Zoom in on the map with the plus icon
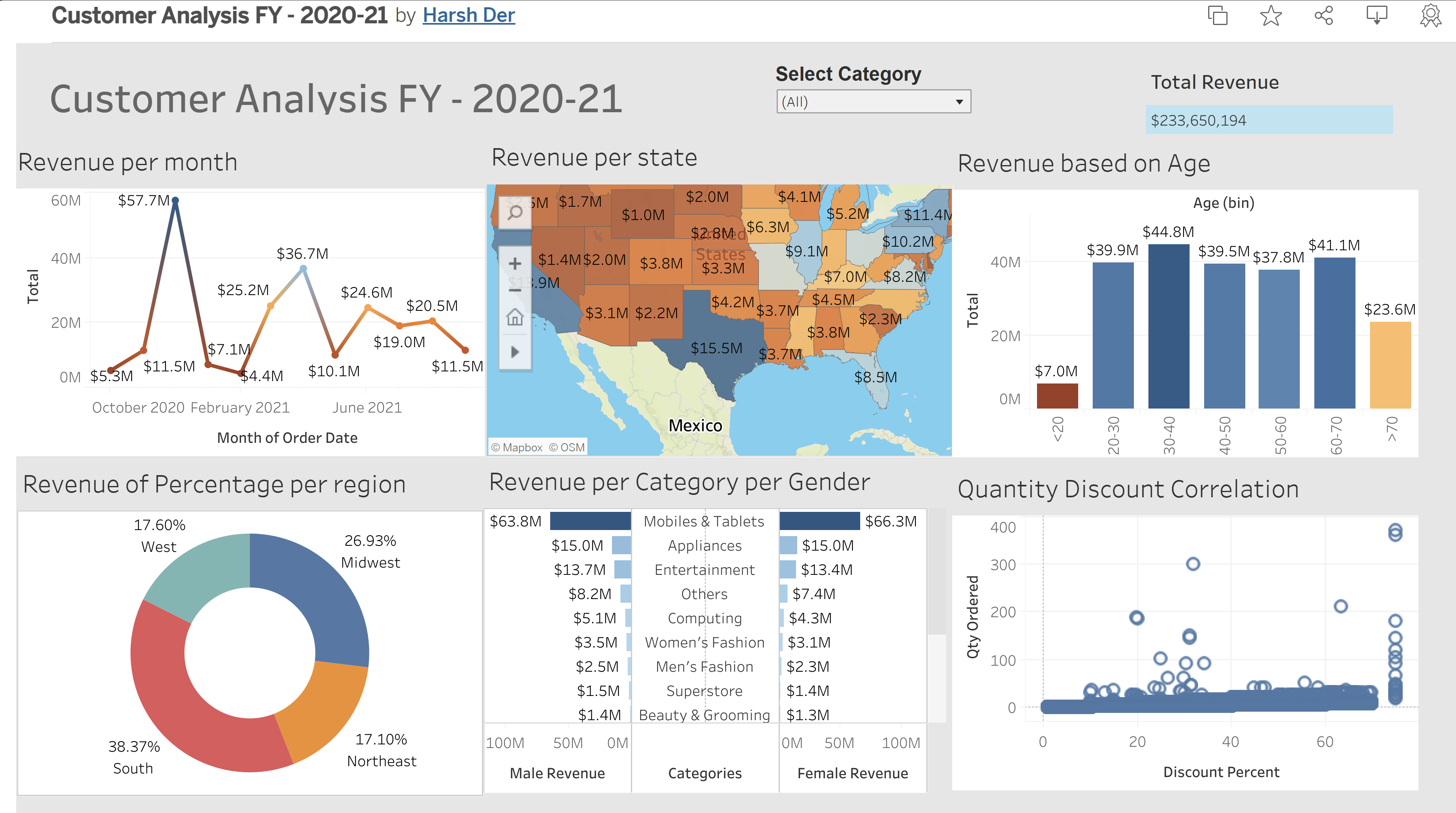Screen dimensions: 1456x813 coord(515,262)
